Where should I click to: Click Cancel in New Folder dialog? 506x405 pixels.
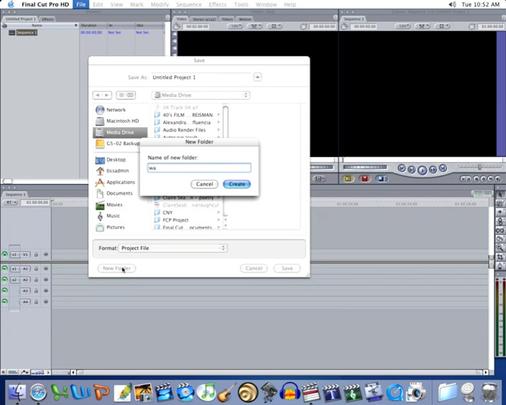[204, 184]
